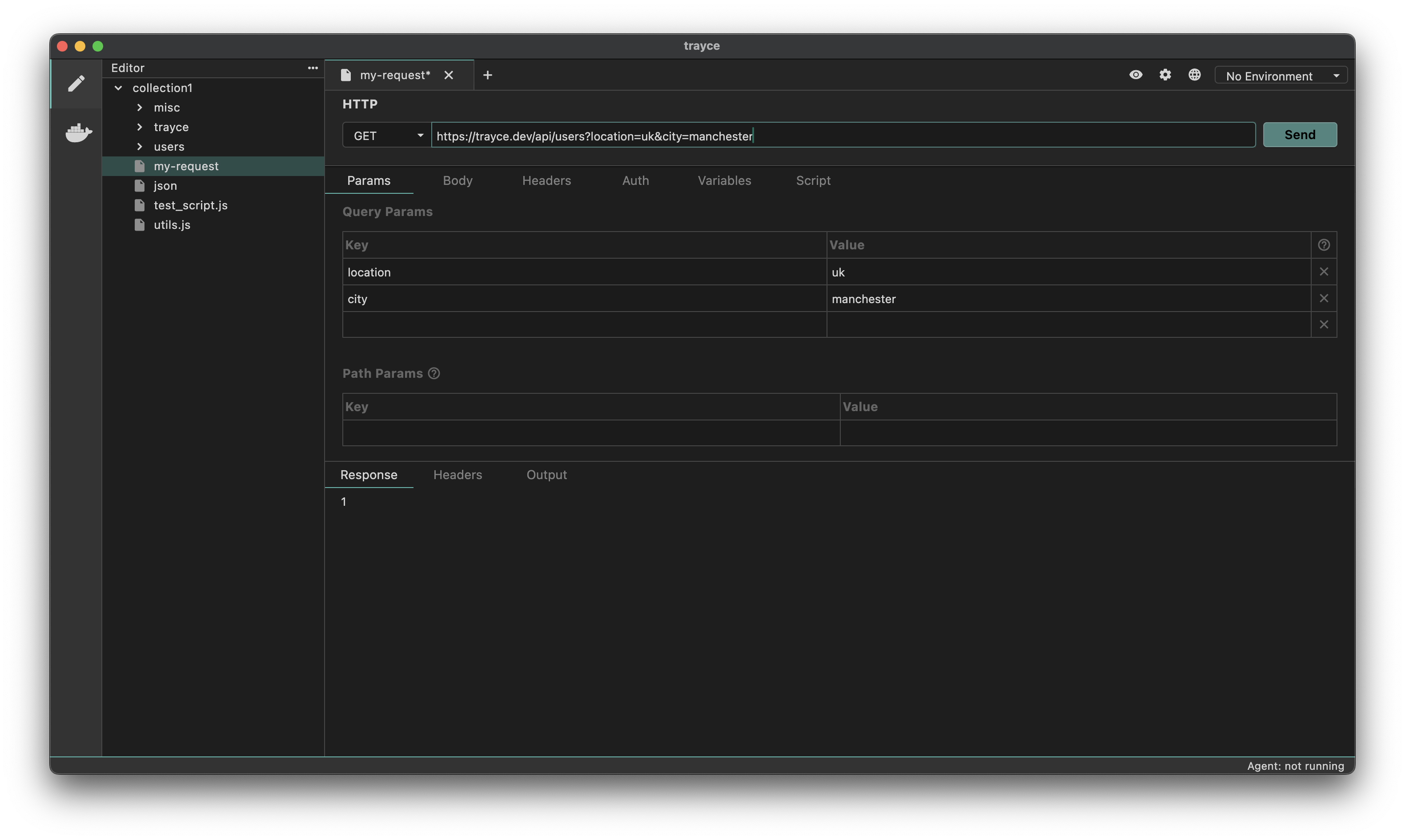Screen dimensions: 1405x840
Task: Switch to the Variables tab
Action: (x=724, y=180)
